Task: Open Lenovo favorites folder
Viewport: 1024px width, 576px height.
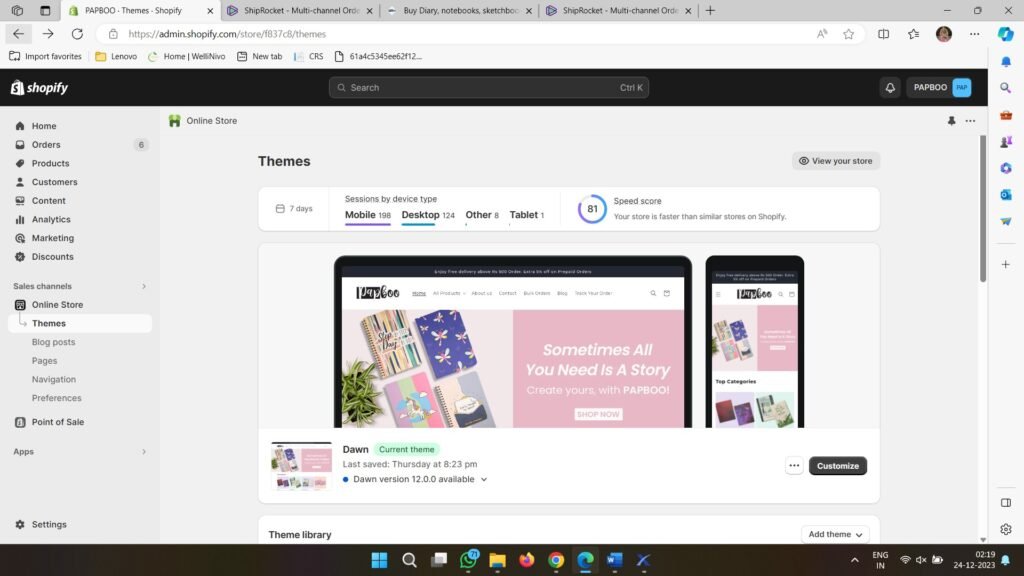Action: pos(116,56)
